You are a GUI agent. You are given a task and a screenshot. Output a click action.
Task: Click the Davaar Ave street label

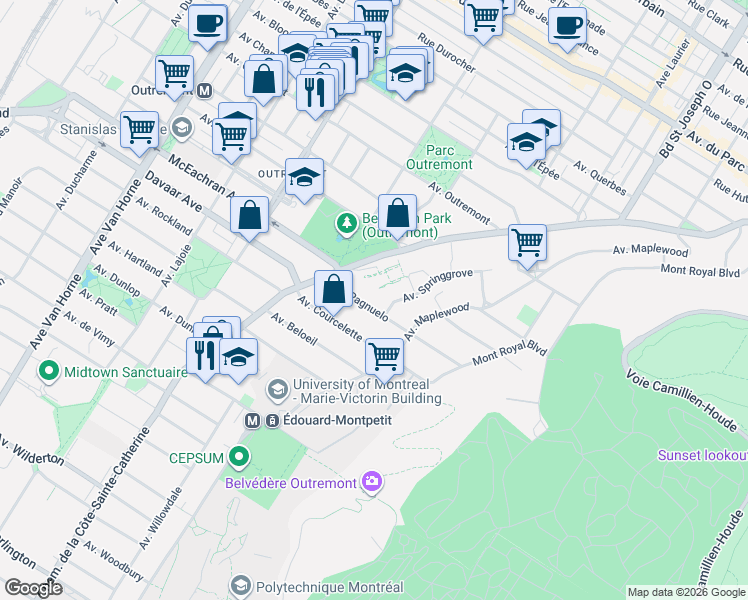[x=173, y=192]
